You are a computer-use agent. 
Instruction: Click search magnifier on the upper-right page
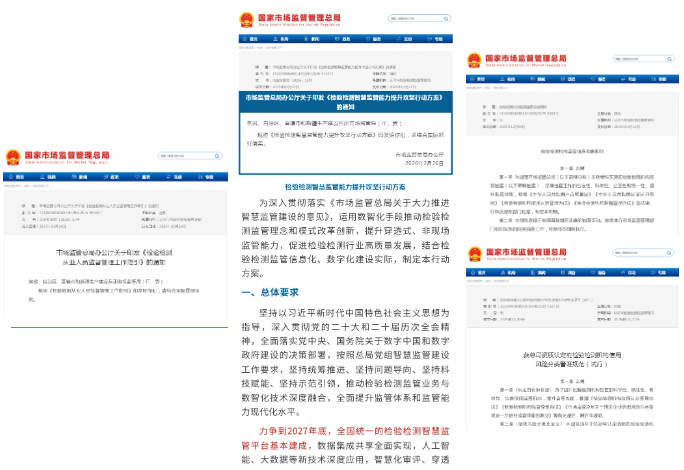pos(670,58)
